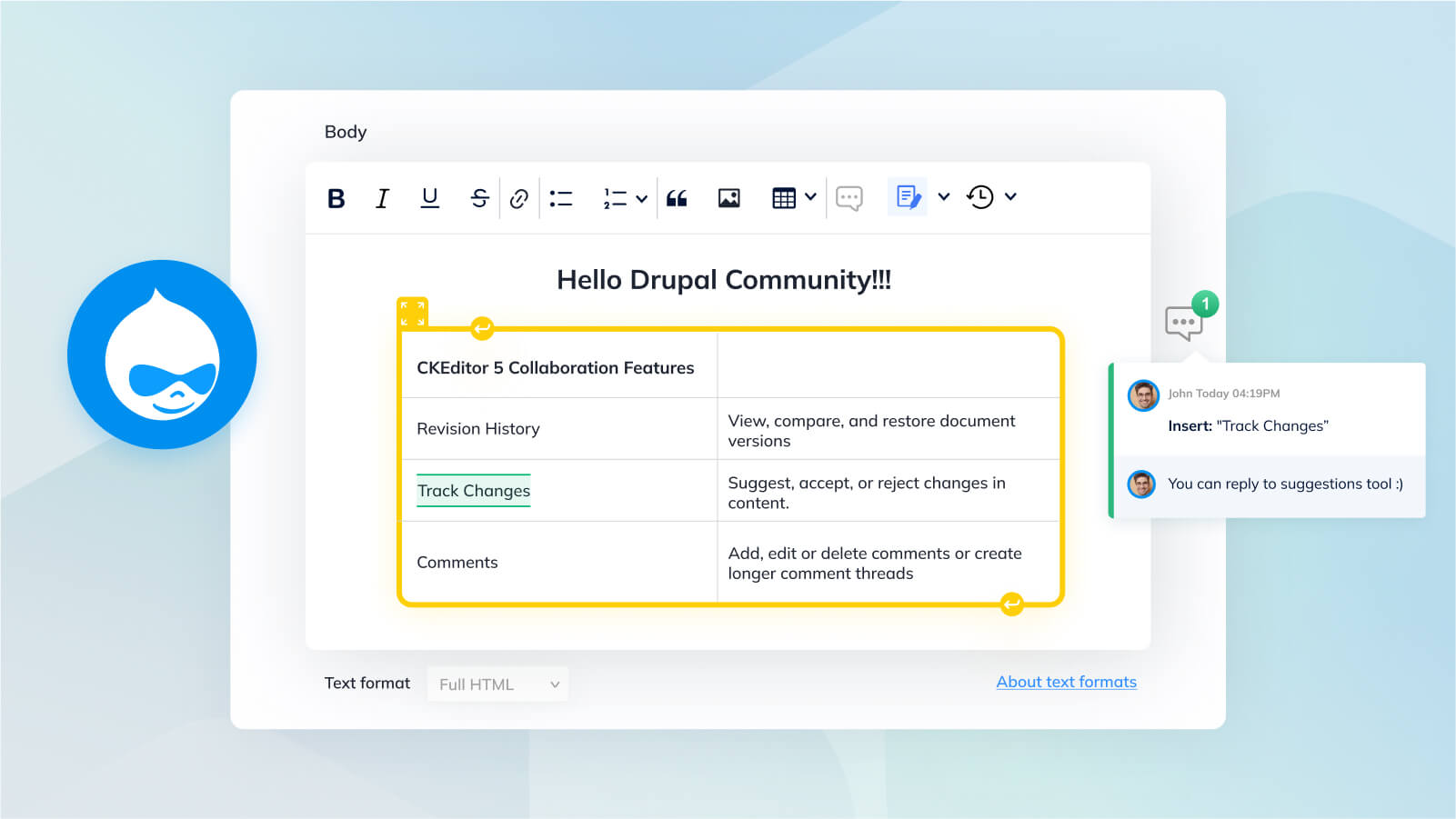
Task: Click the 'You can reply' comment
Action: [x=1285, y=484]
